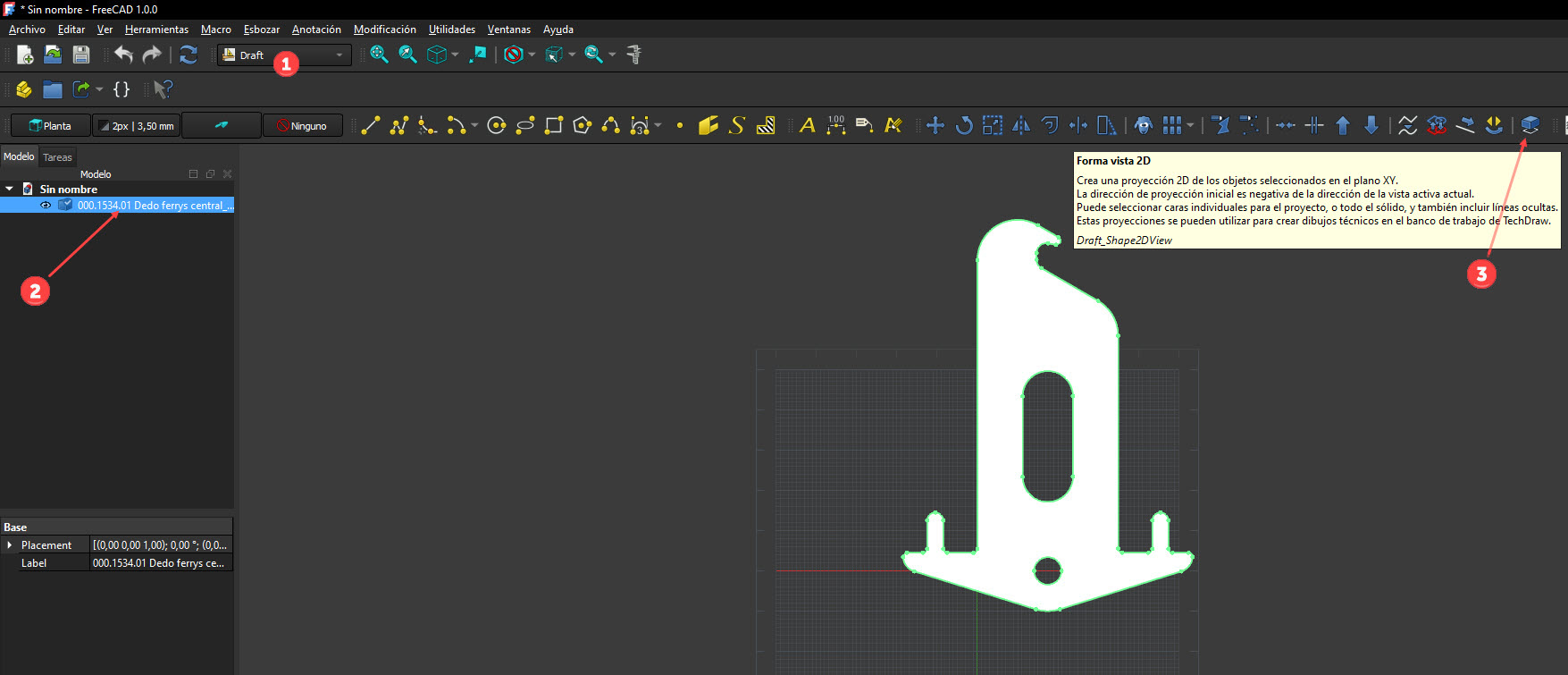Click the measure caliper icon
Viewport: 1568px width, 675px height.
pos(634,55)
